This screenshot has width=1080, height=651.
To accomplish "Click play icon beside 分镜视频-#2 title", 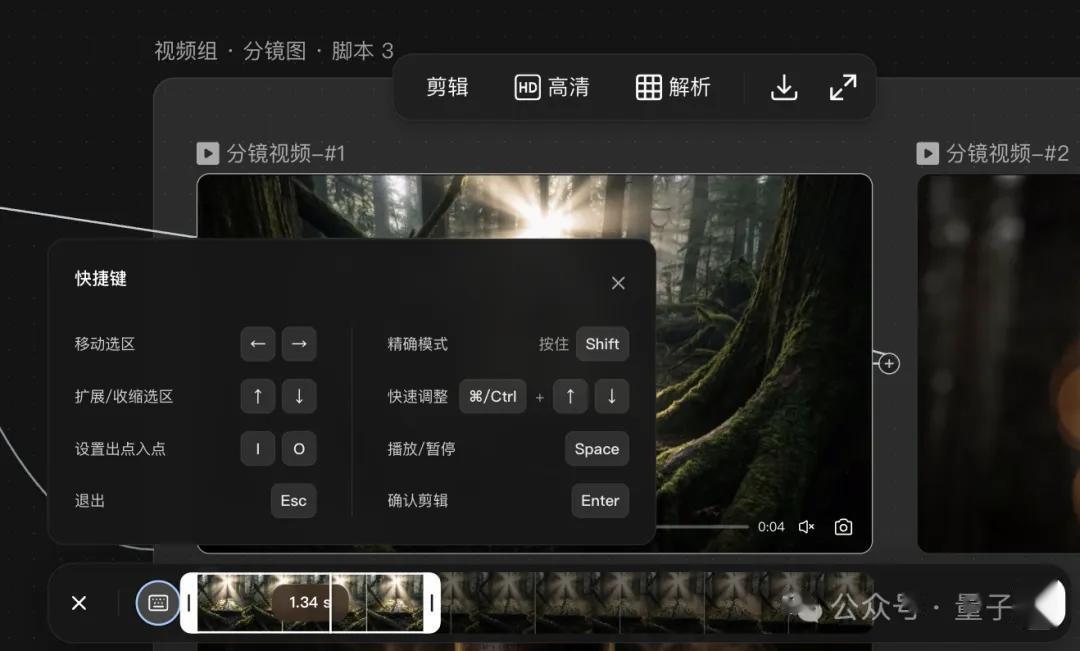I will (927, 153).
